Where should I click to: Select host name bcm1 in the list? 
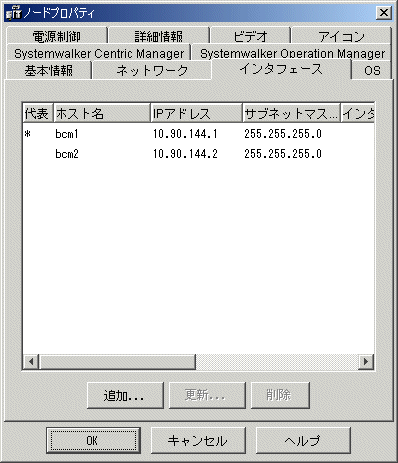tap(67, 134)
